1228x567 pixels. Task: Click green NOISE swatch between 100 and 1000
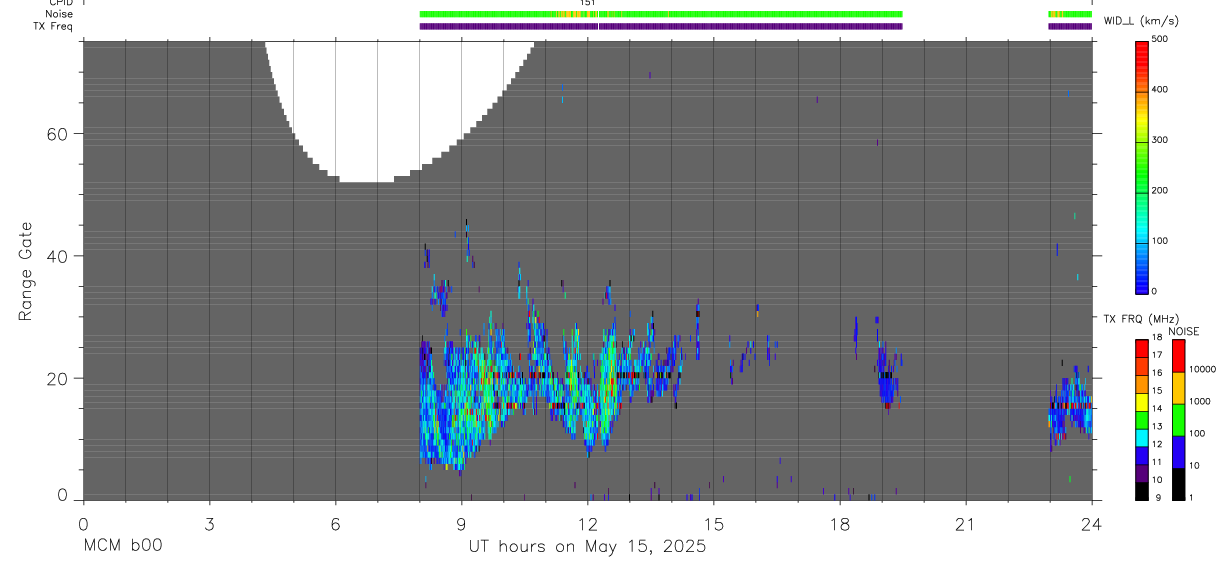(1178, 419)
